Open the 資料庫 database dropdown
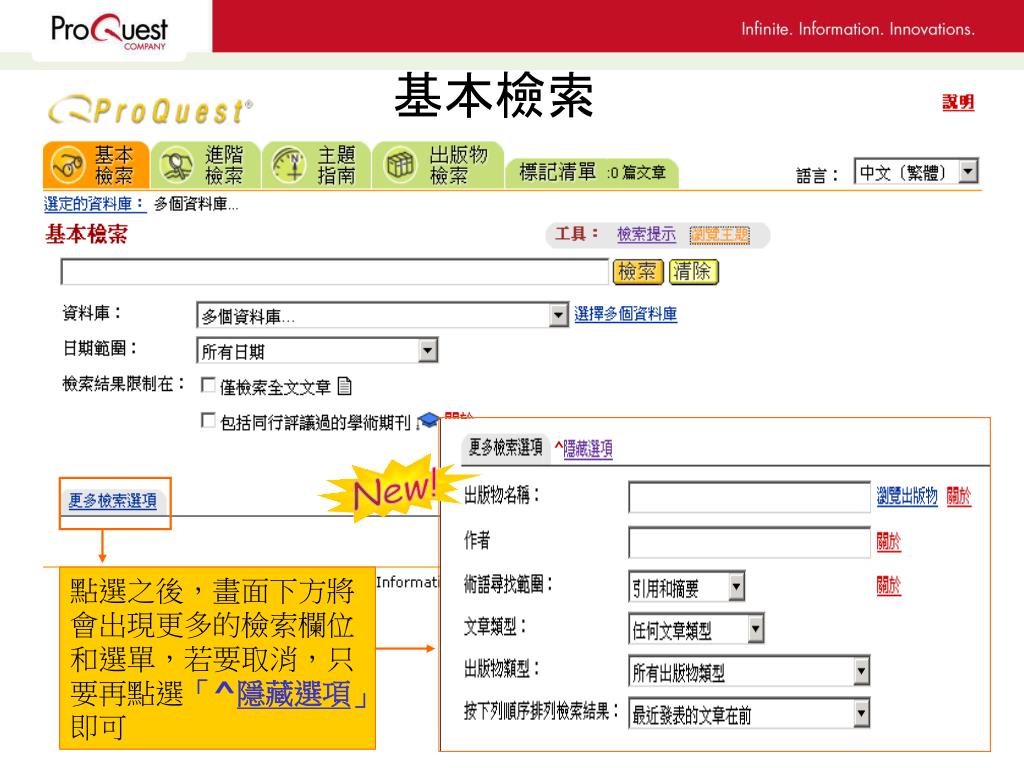 [382, 316]
